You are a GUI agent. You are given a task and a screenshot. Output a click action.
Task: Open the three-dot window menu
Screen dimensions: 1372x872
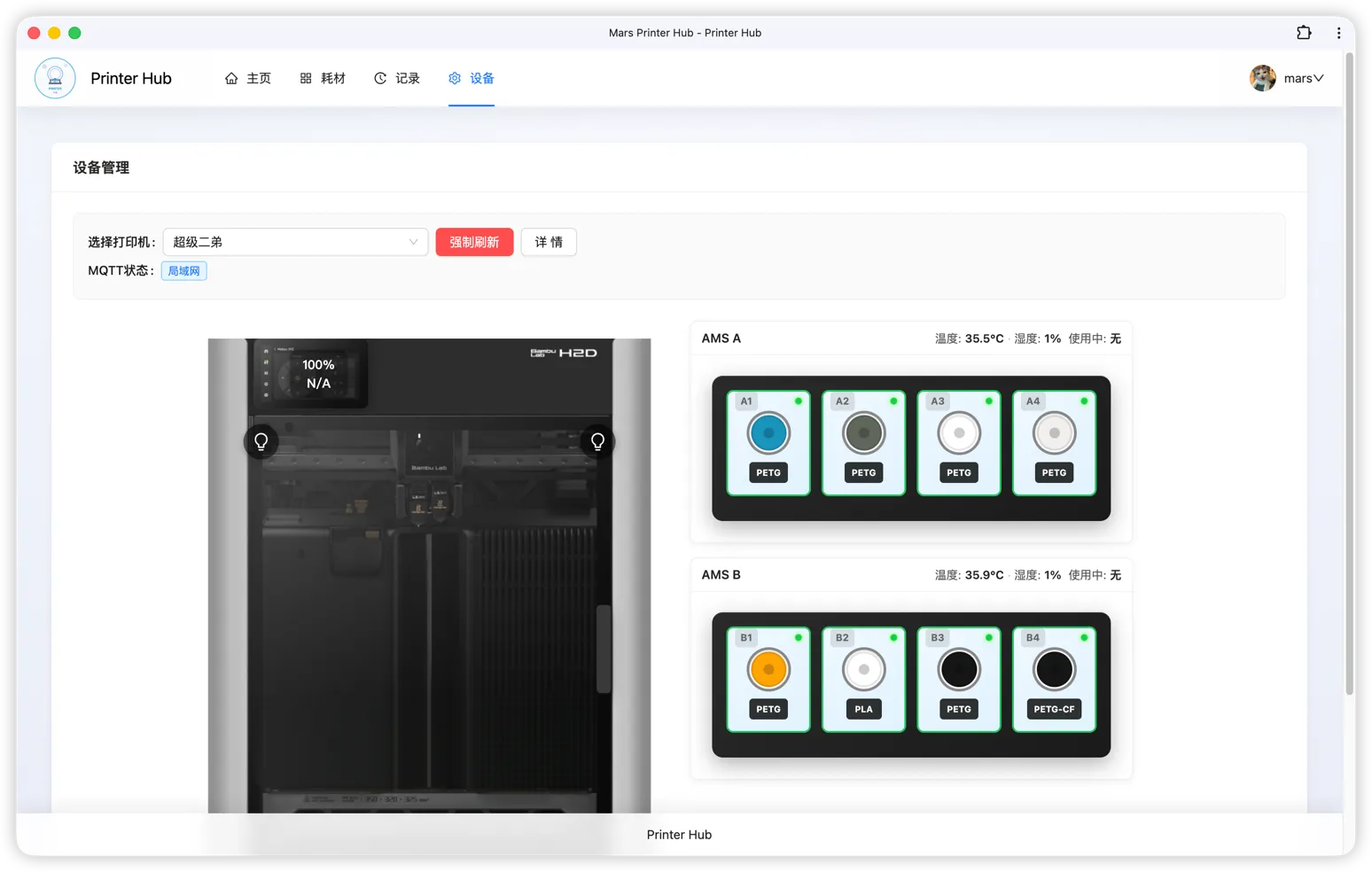pos(1338,33)
